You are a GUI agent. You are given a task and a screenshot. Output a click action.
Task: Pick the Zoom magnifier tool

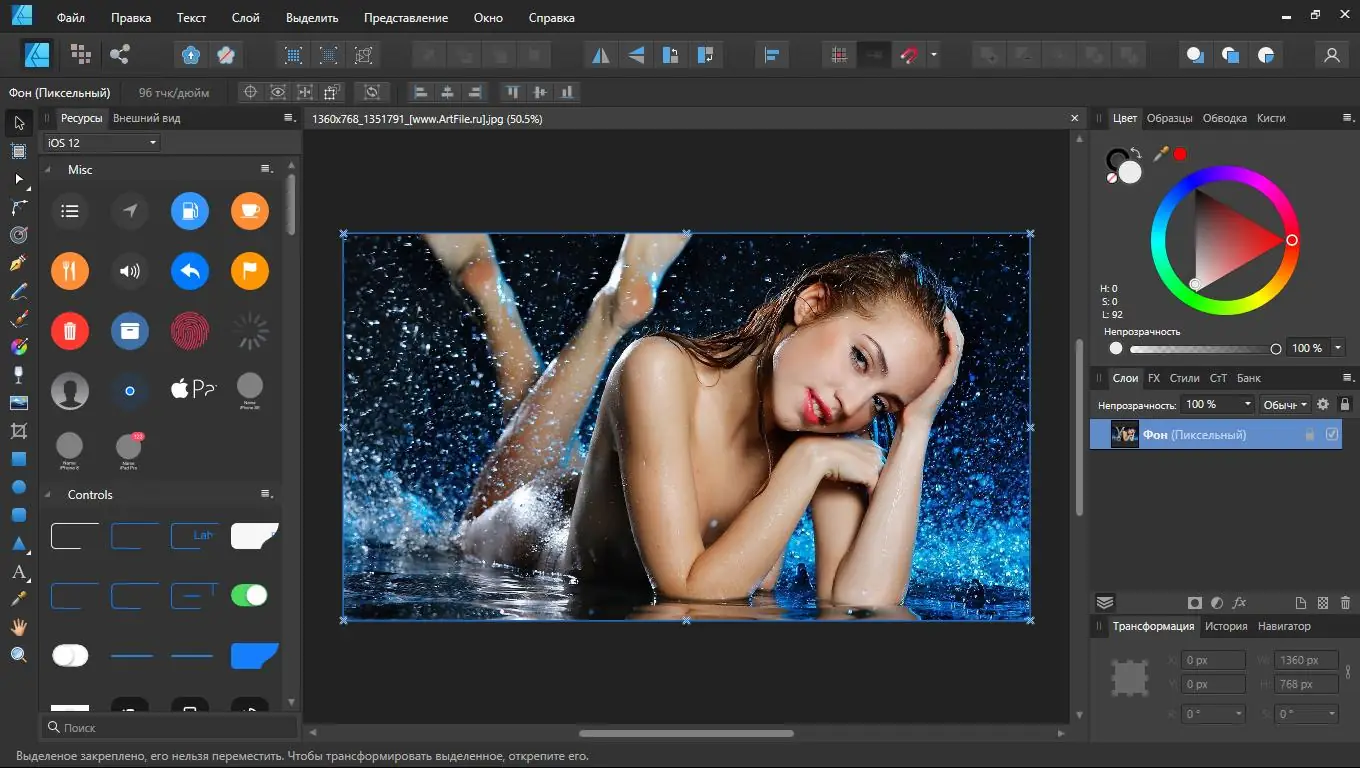18,655
